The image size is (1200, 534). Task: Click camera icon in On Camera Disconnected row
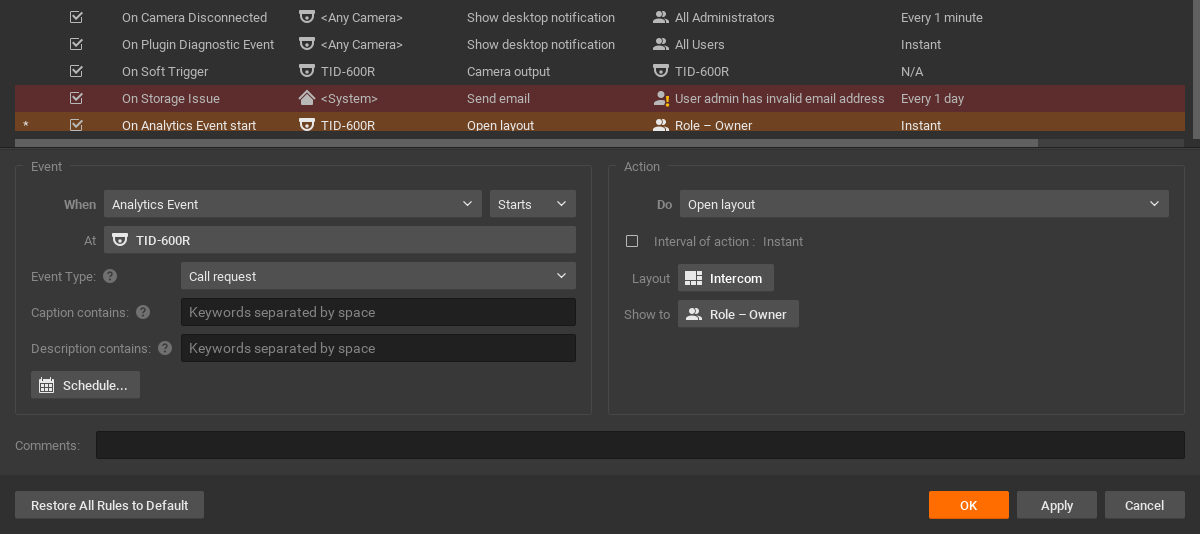point(307,17)
